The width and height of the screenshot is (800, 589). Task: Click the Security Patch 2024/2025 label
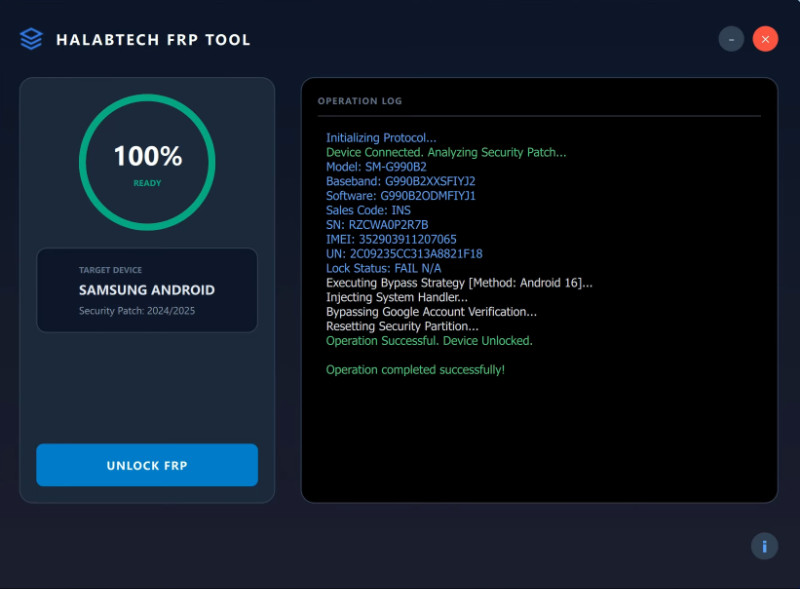[146, 311]
